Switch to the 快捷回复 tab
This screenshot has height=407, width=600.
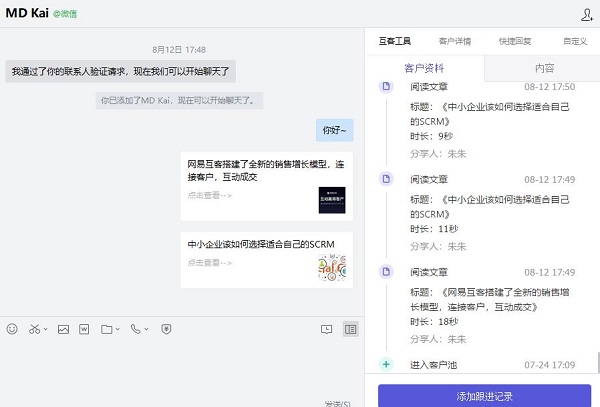[513, 41]
